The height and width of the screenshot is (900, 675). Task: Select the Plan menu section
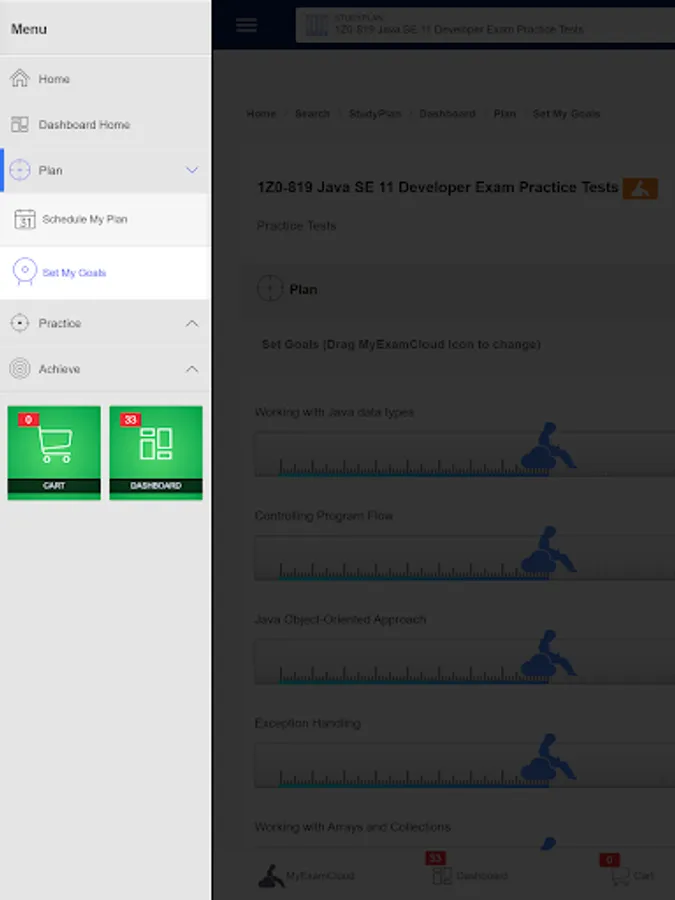tap(105, 170)
